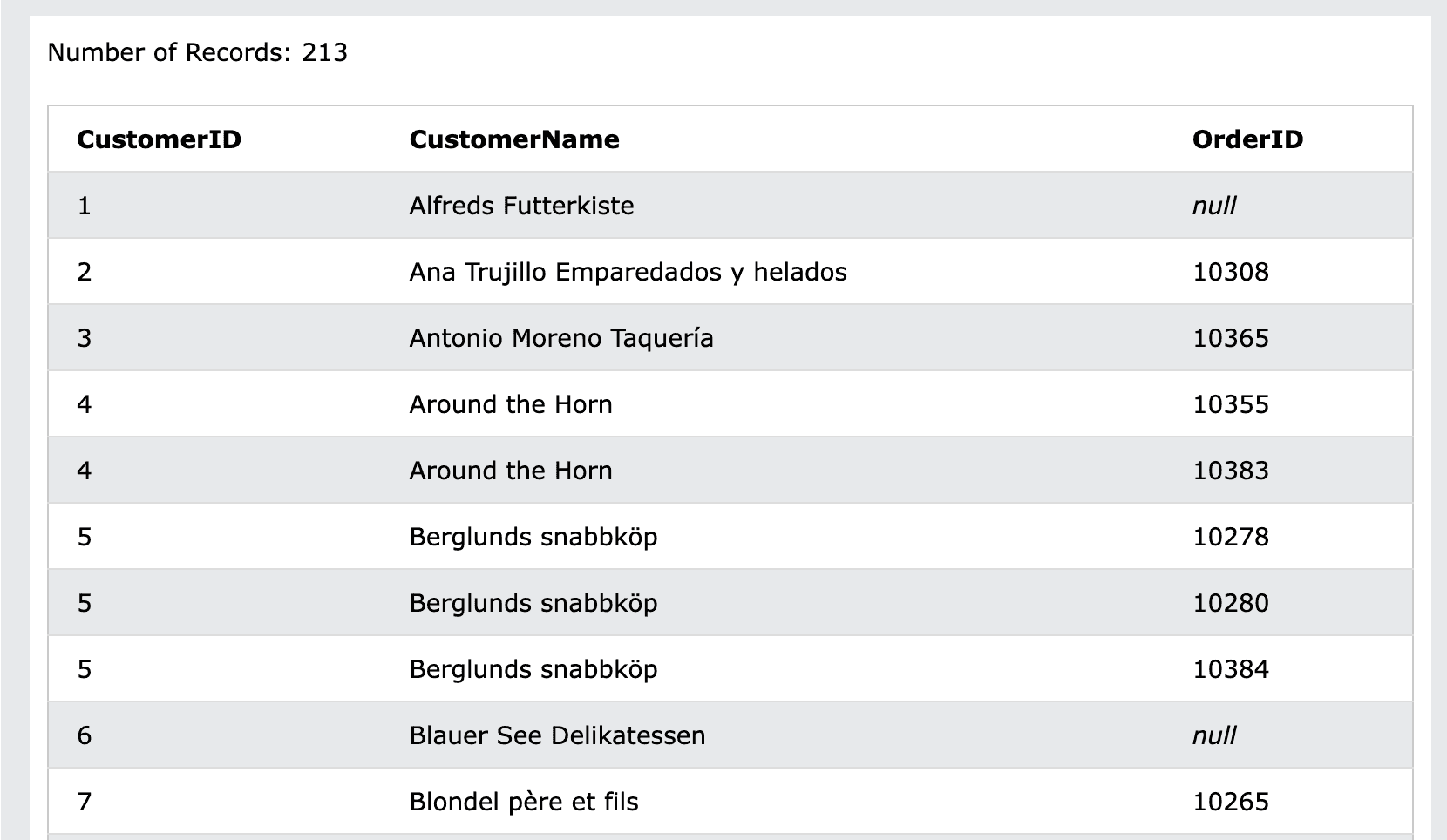
Task: Click the CustomerName column header
Action: coord(514,139)
